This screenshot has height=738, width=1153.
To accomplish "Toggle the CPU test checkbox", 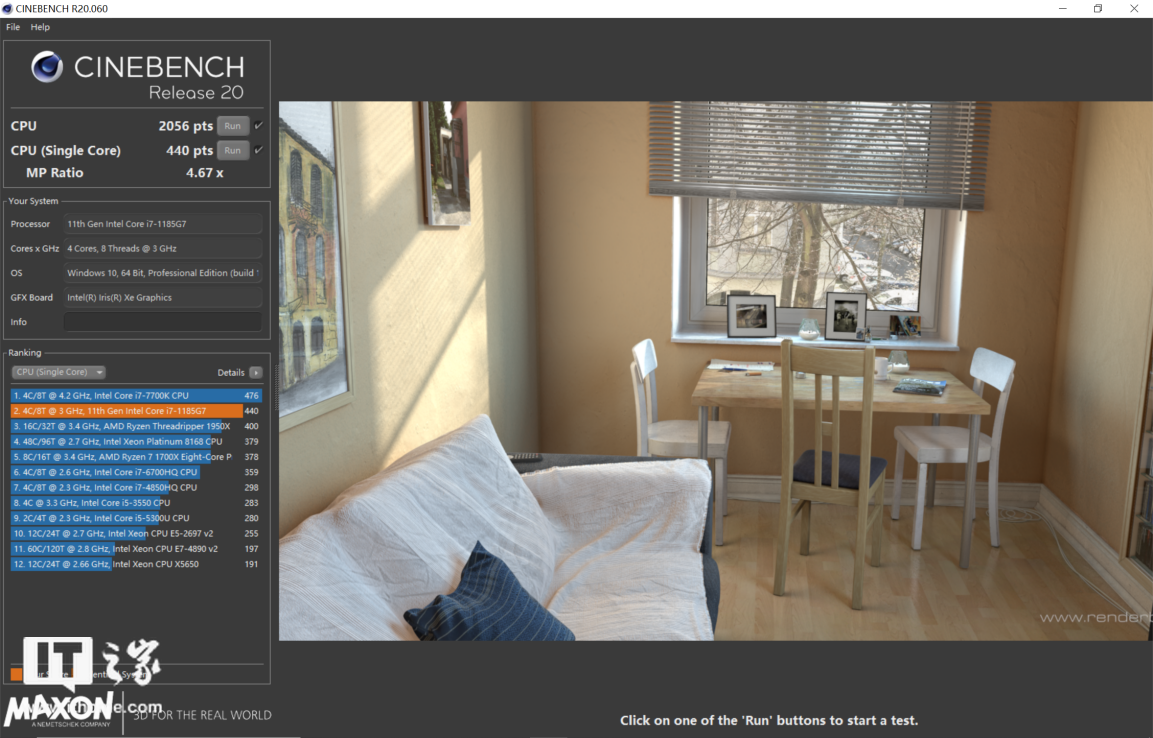I will click(x=259, y=125).
